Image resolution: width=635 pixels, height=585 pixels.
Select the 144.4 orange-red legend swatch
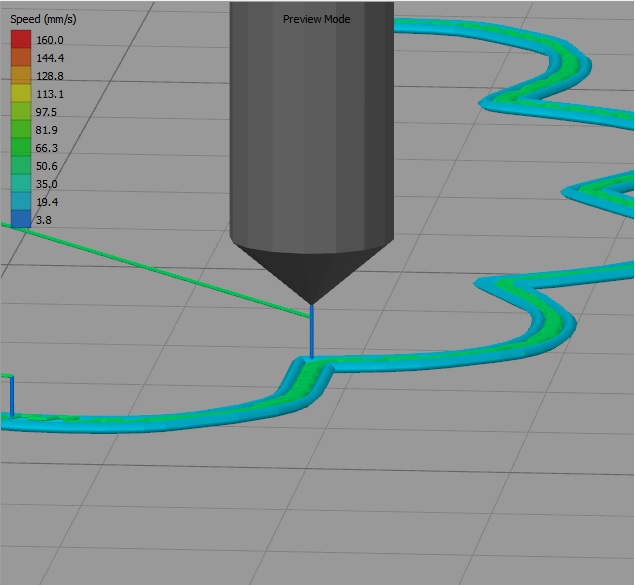(20, 58)
